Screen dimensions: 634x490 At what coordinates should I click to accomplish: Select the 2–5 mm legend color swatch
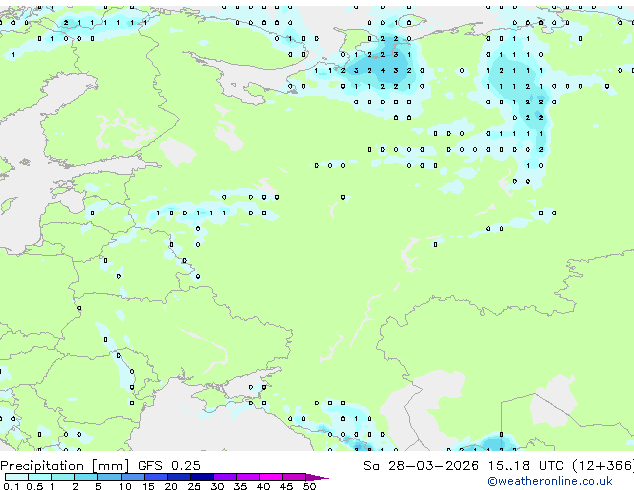(86, 477)
